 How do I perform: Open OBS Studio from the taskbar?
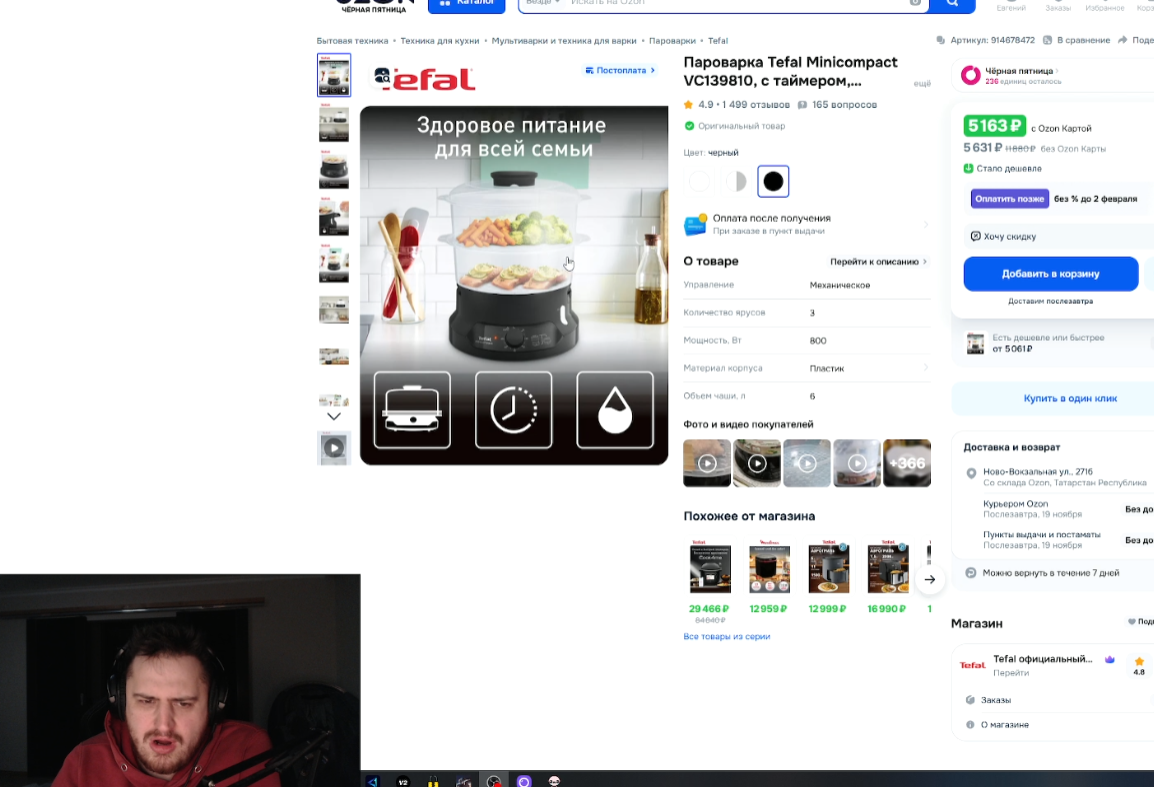pos(493,781)
